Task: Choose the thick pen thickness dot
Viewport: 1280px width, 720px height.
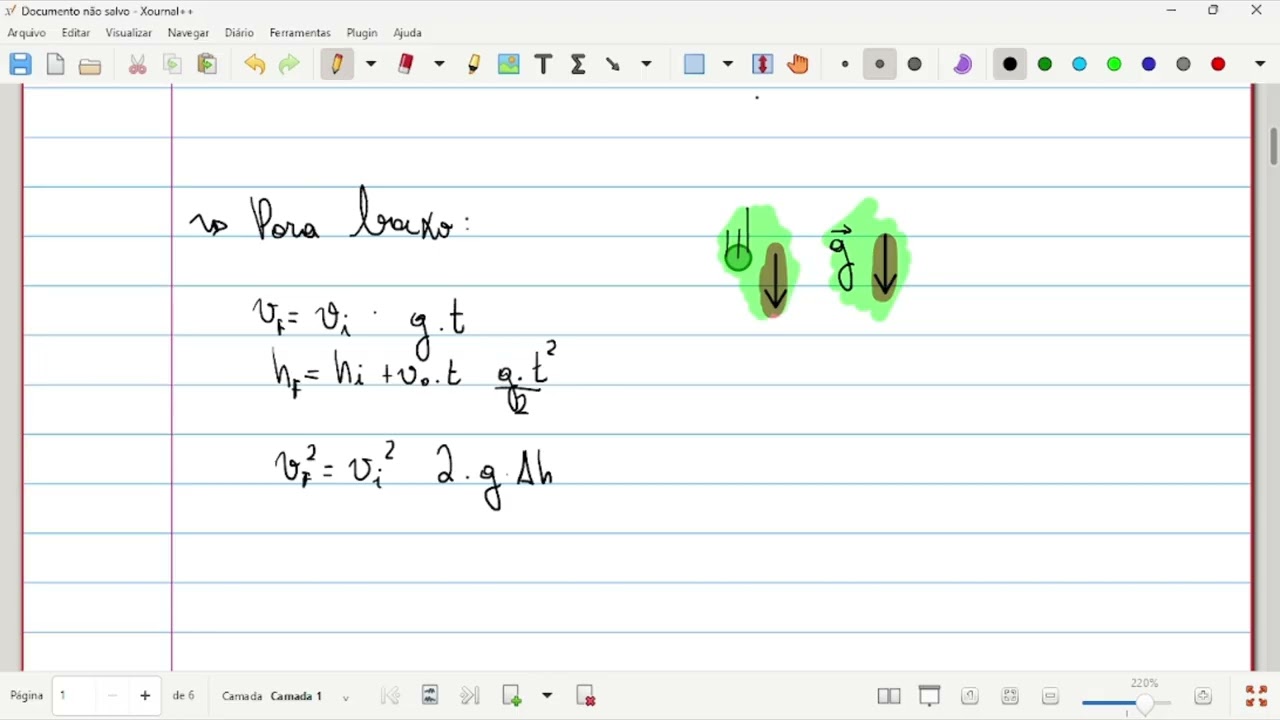Action: tap(915, 64)
